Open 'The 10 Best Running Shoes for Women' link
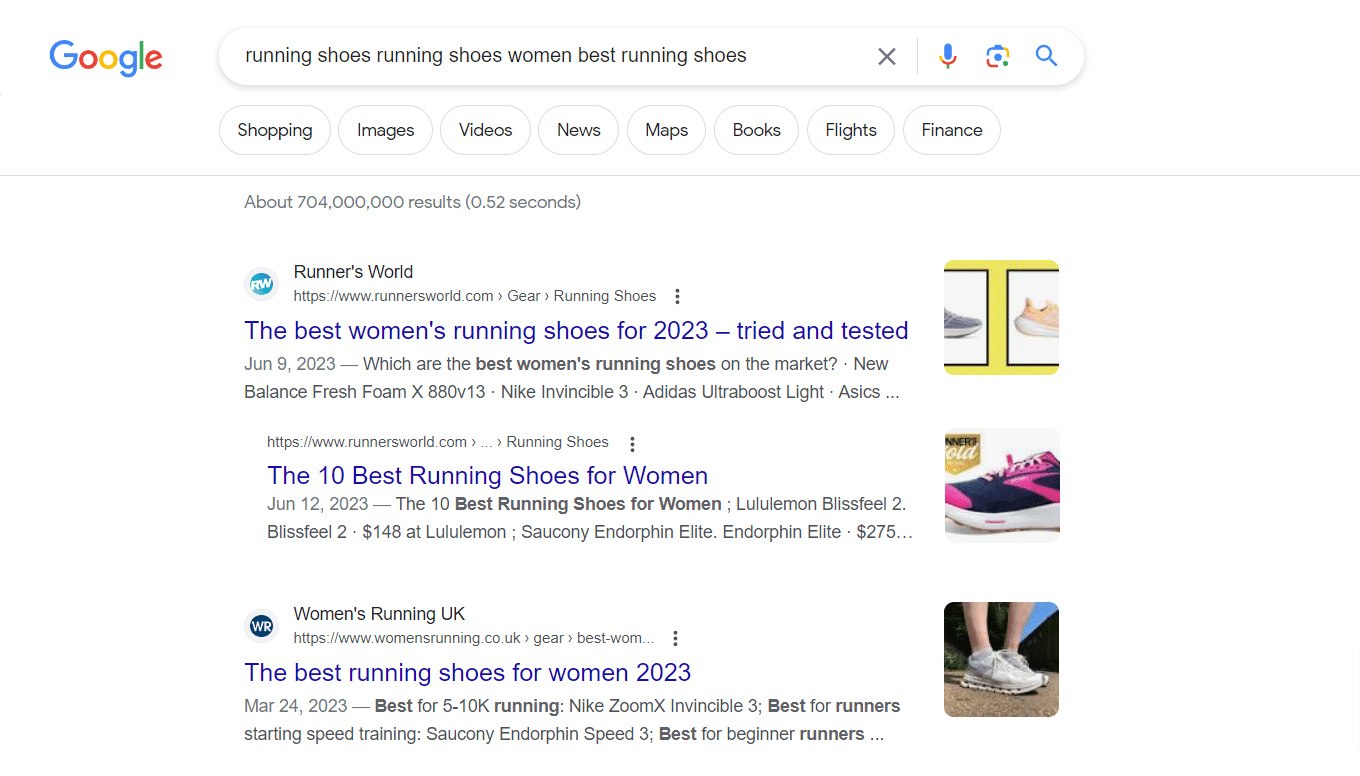The image size is (1360, 776). tap(487, 475)
